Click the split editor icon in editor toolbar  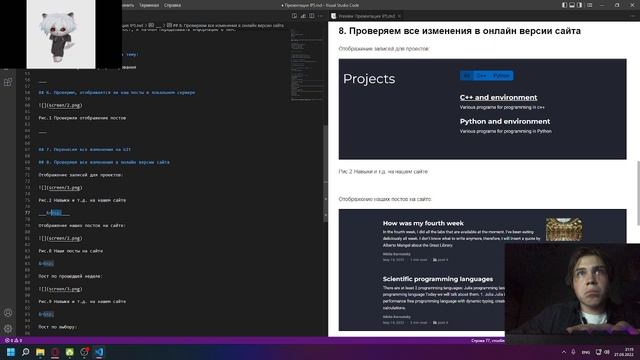click(x=312, y=16)
